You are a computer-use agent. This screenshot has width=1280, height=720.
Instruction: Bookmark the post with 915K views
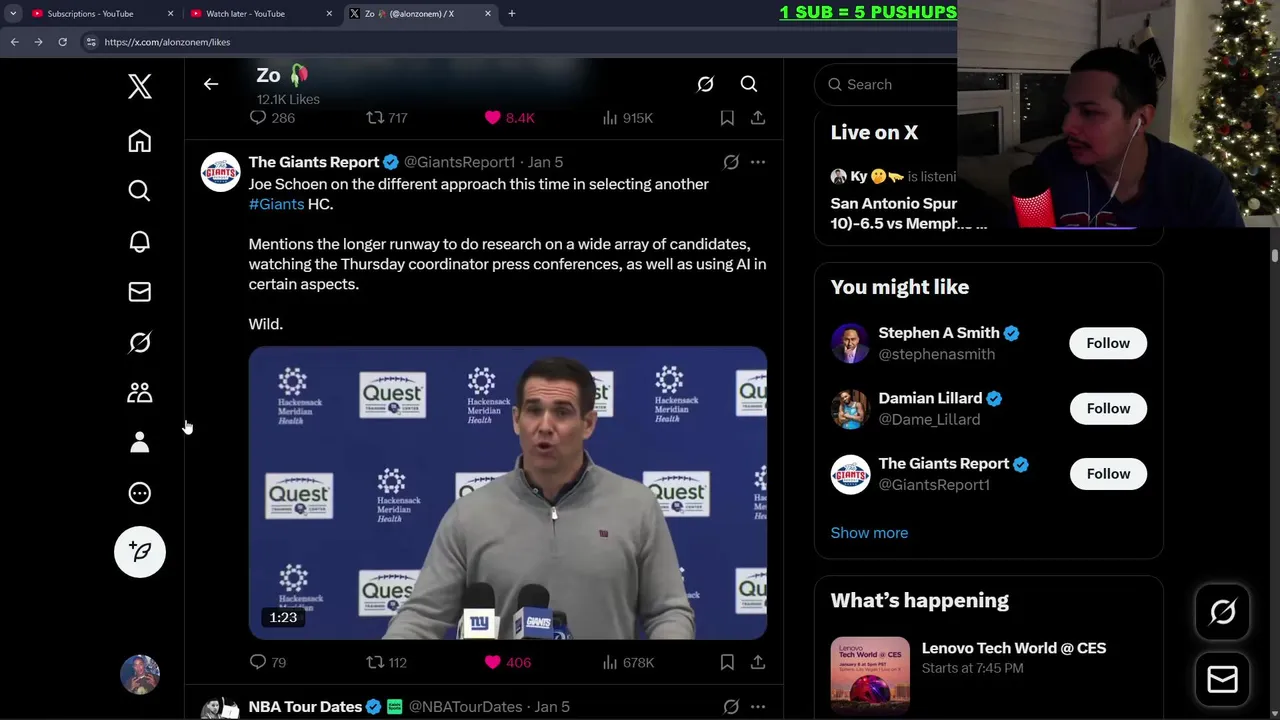(727, 118)
